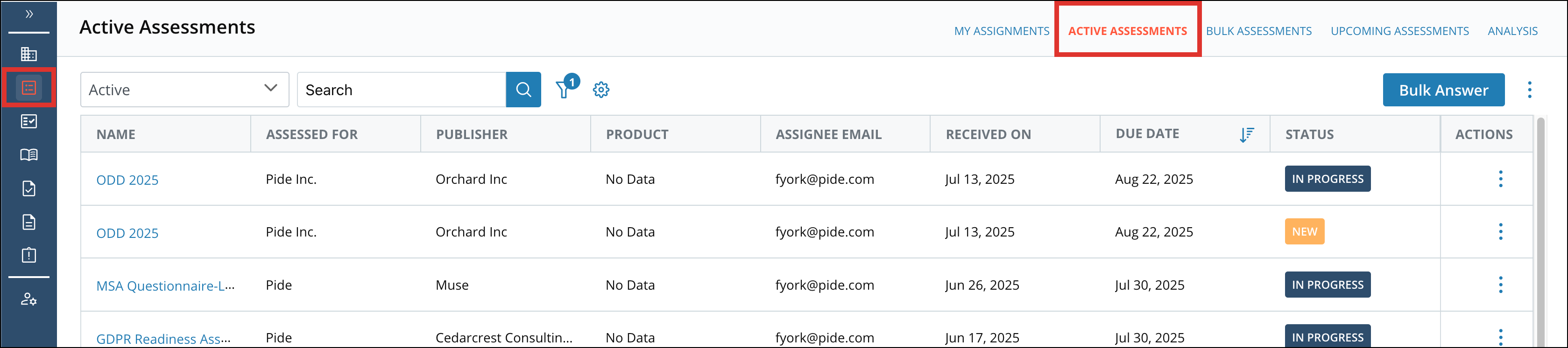This screenshot has height=348, width=1568.
Task: Click the table vertical scrollbar
Action: tap(1540, 231)
